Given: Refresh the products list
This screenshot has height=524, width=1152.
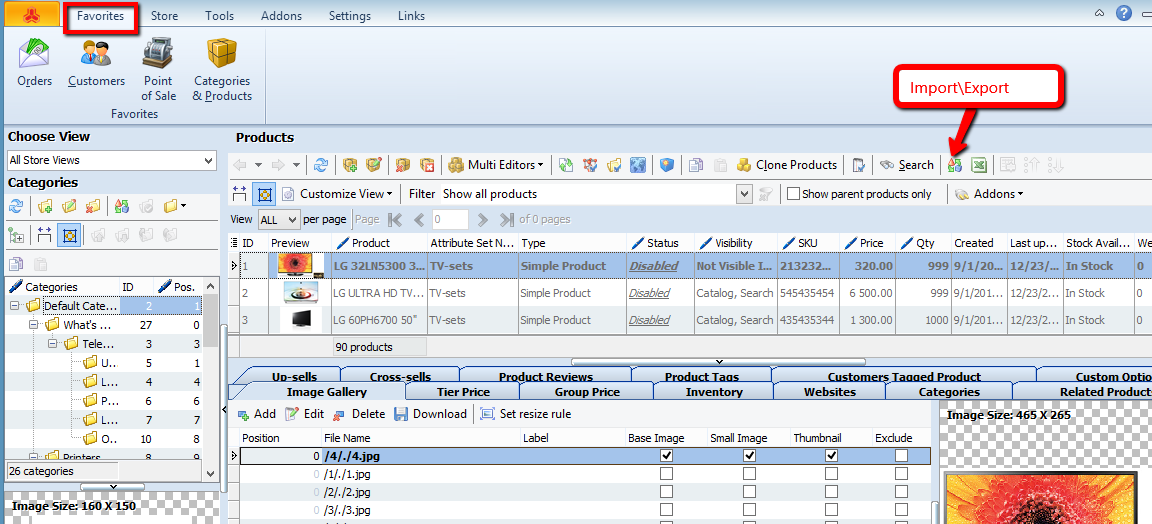Looking at the screenshot, I should coord(321,165).
